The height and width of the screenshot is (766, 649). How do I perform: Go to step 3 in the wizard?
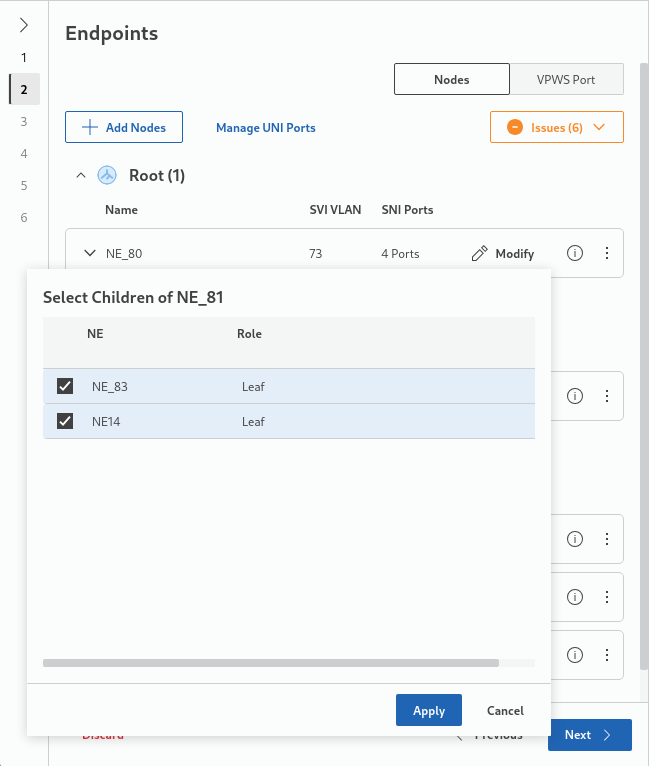click(23, 121)
